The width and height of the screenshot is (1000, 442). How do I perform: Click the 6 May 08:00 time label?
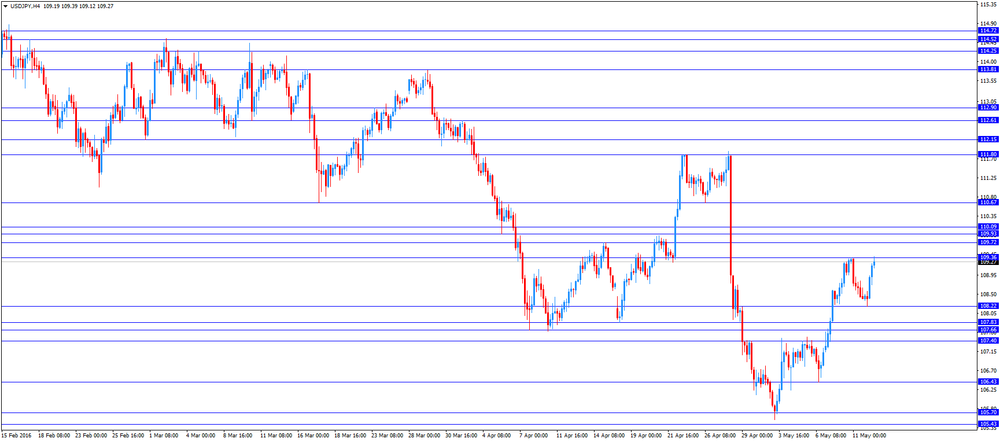pos(829,436)
